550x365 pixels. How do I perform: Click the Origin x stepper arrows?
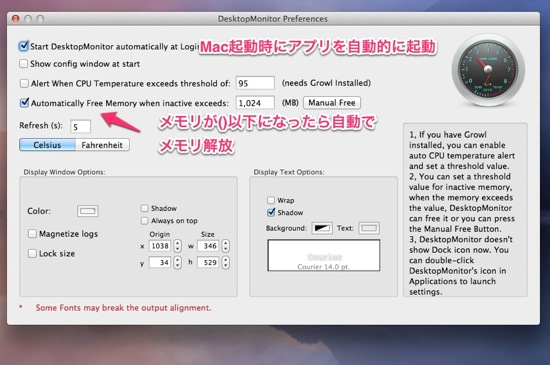[177, 246]
